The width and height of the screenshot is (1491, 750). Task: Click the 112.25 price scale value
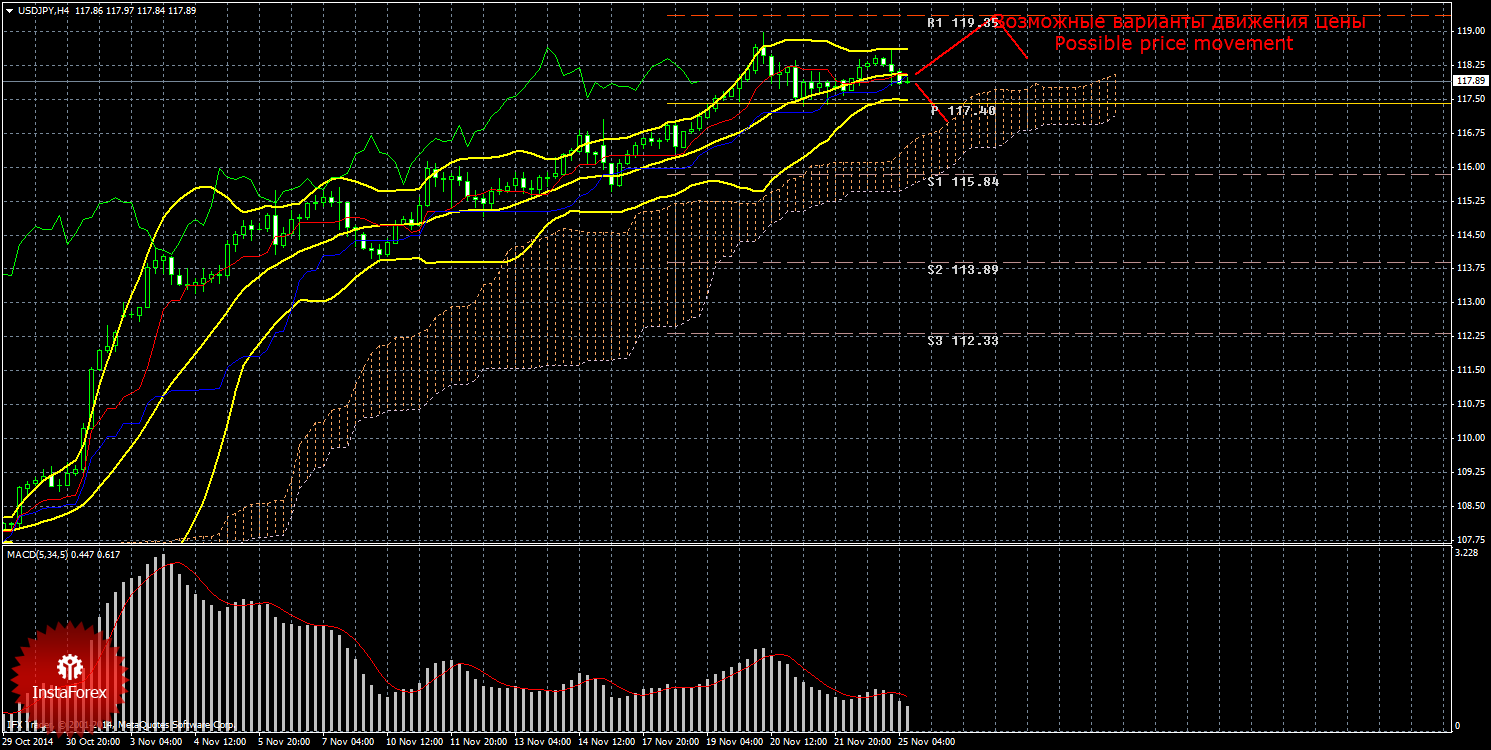[1470, 336]
